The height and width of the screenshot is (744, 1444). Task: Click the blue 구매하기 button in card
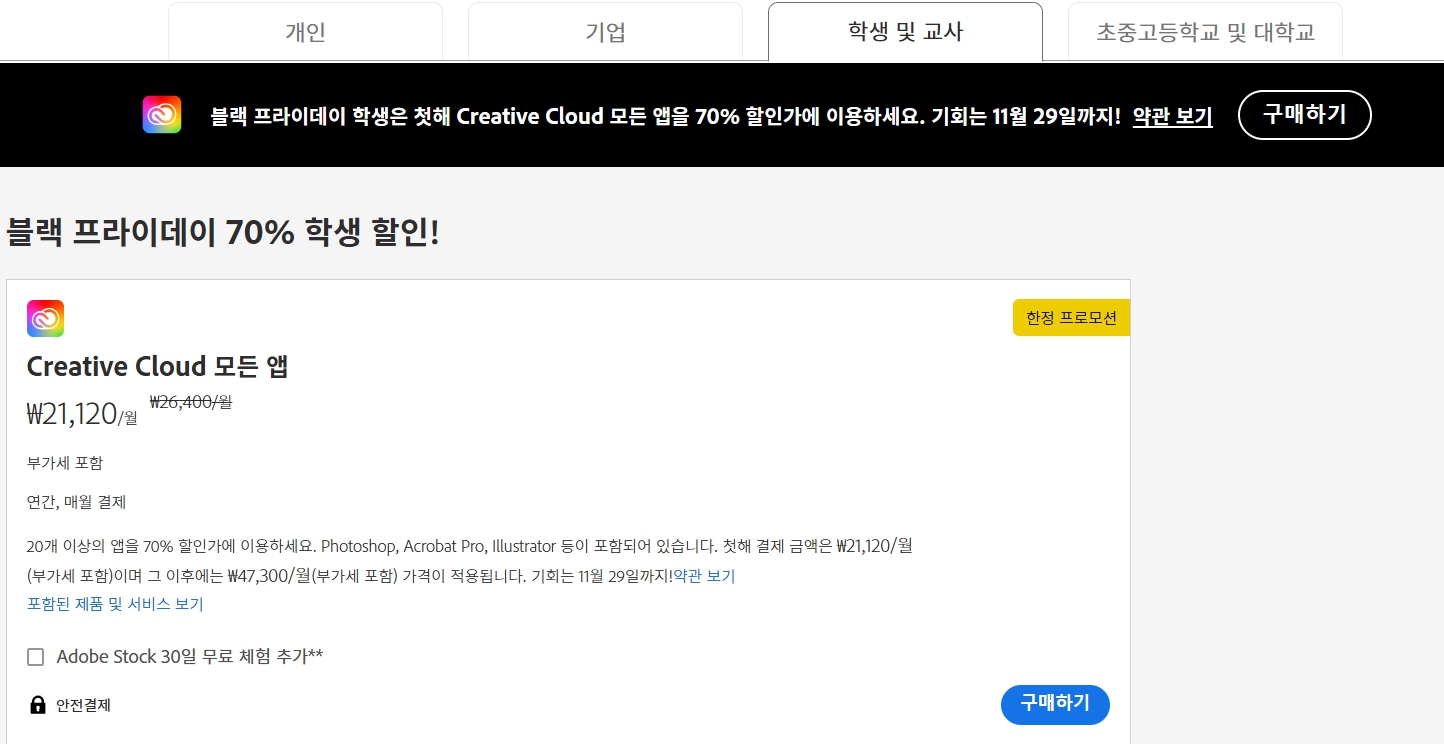click(x=1055, y=705)
